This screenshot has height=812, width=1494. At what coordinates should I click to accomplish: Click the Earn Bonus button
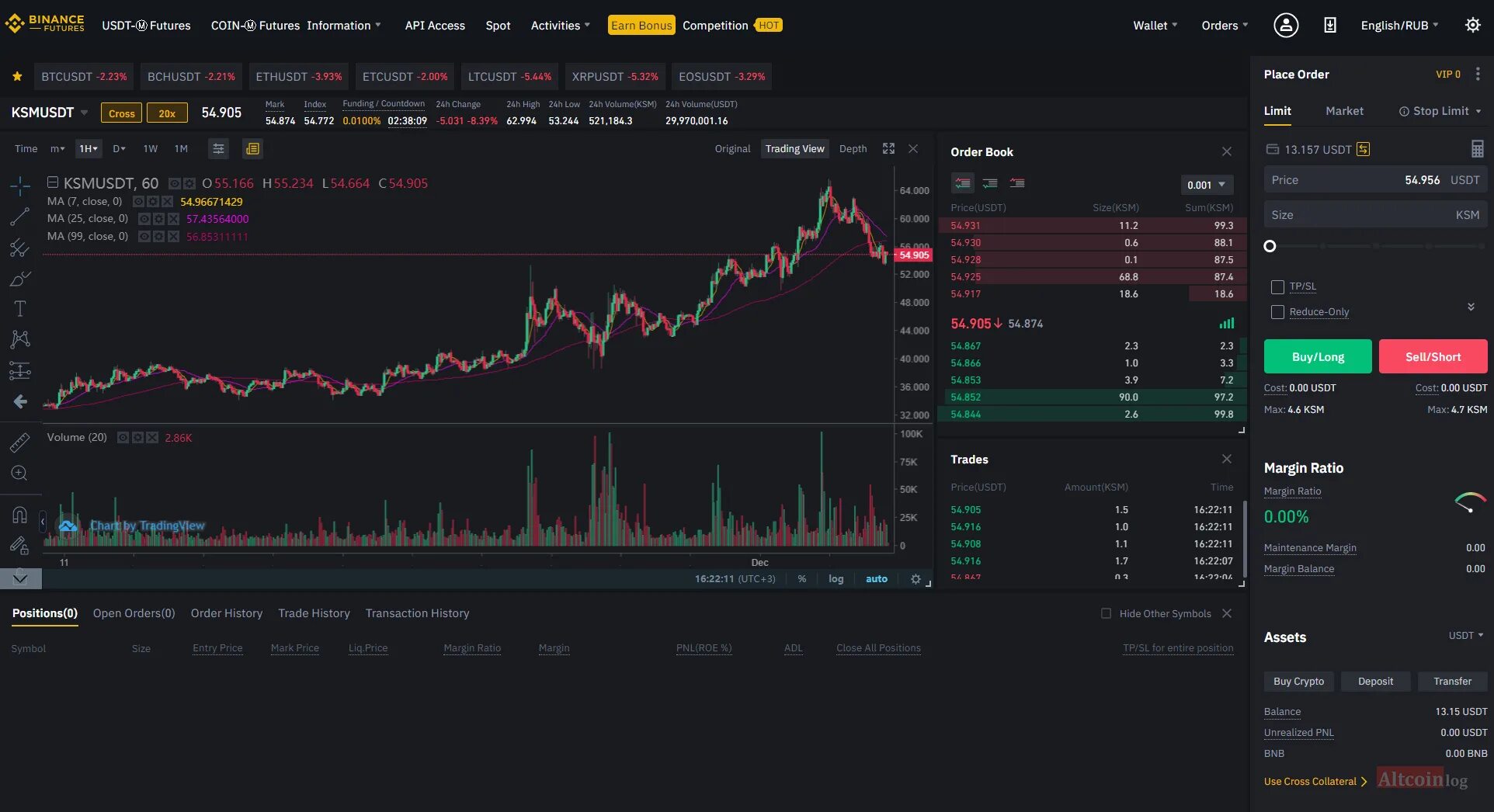(x=641, y=25)
